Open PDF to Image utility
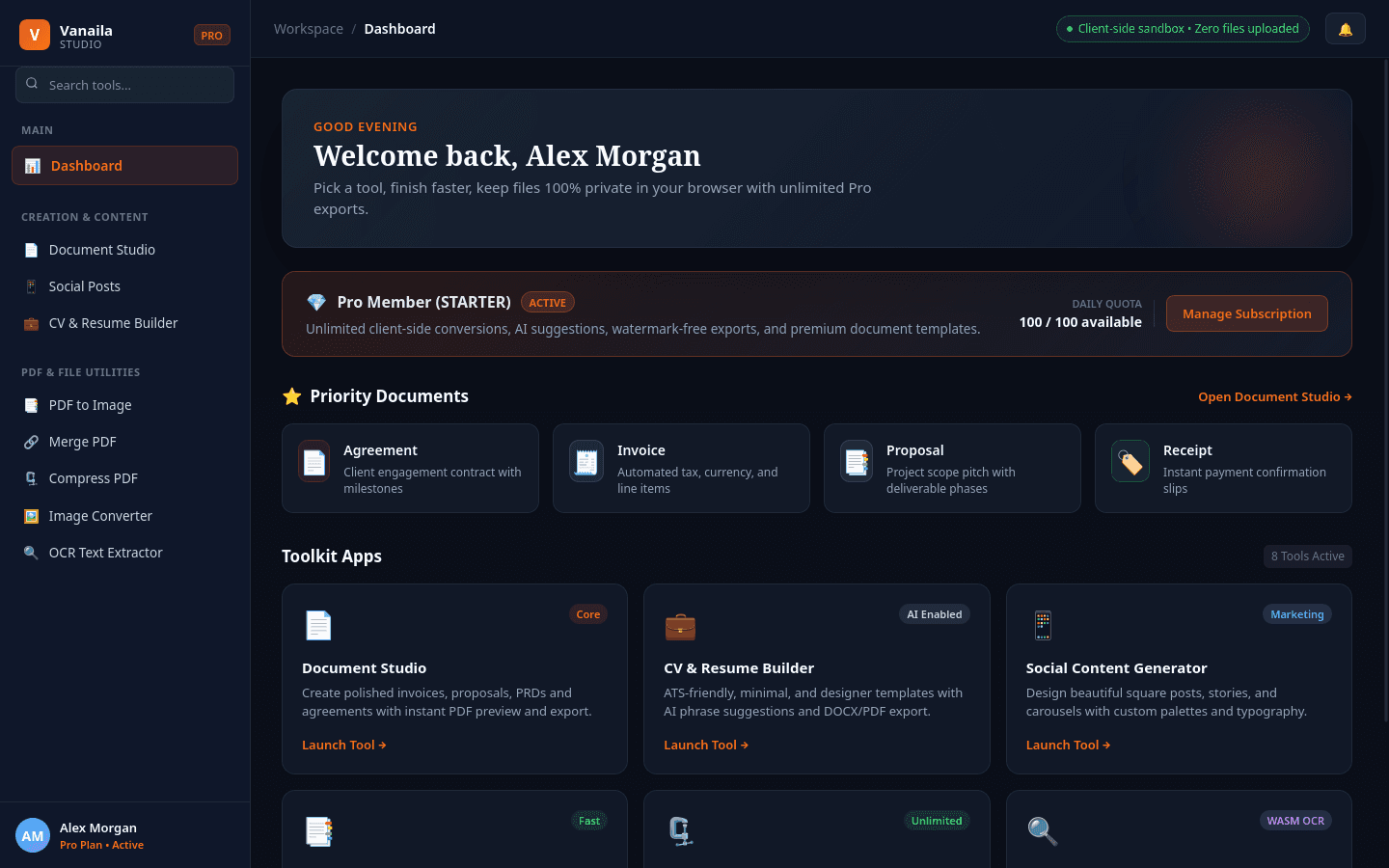 124,405
